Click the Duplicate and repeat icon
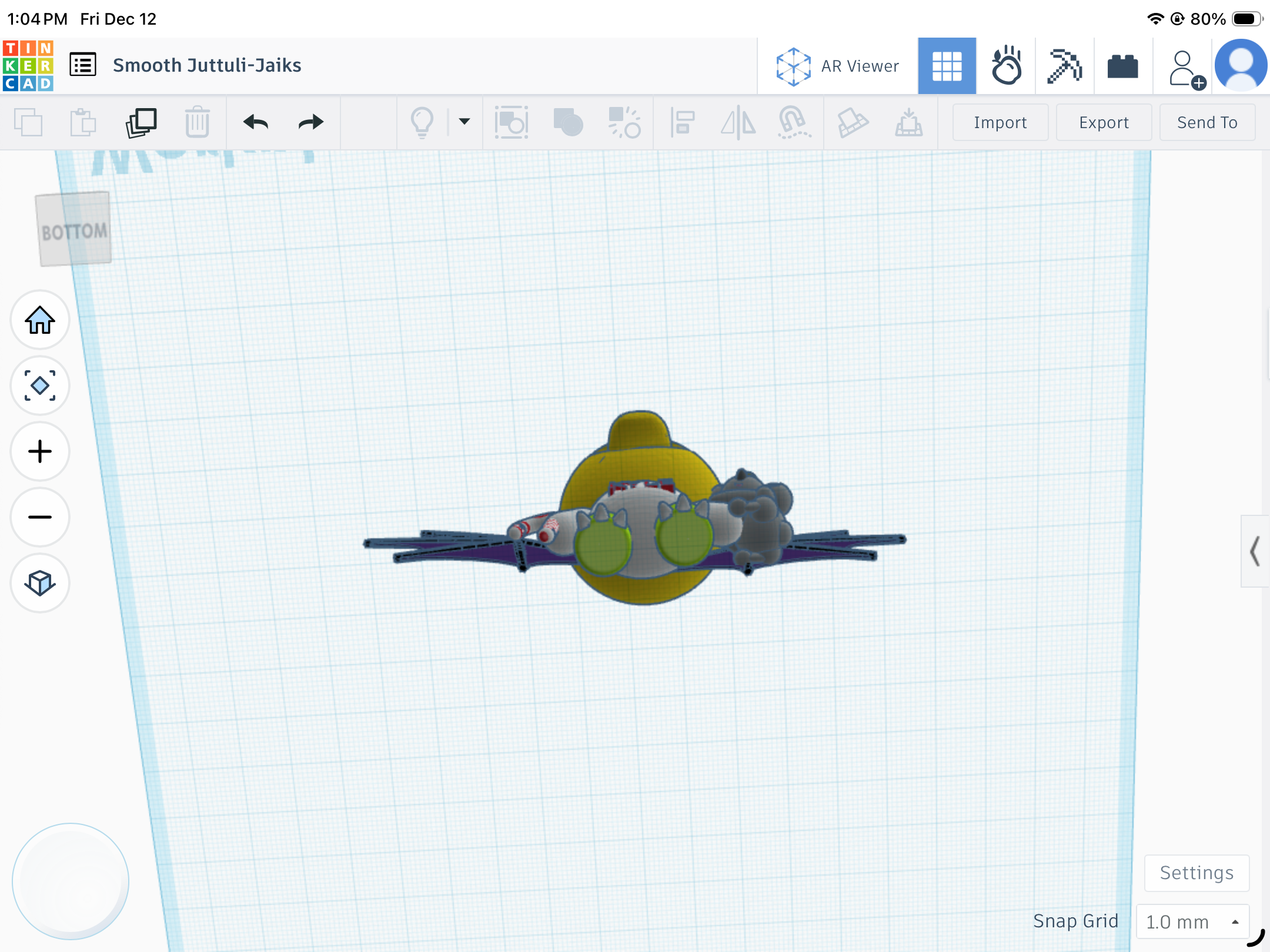 [141, 122]
